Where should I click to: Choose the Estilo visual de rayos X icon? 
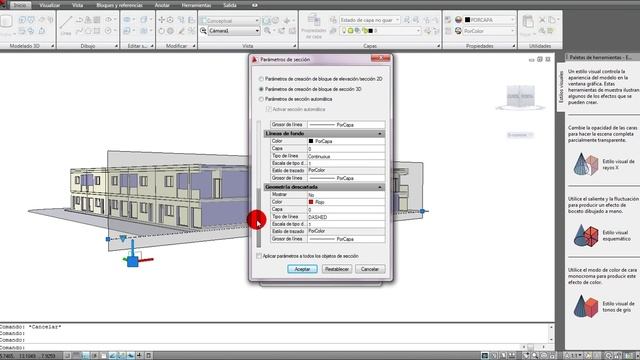pos(585,164)
